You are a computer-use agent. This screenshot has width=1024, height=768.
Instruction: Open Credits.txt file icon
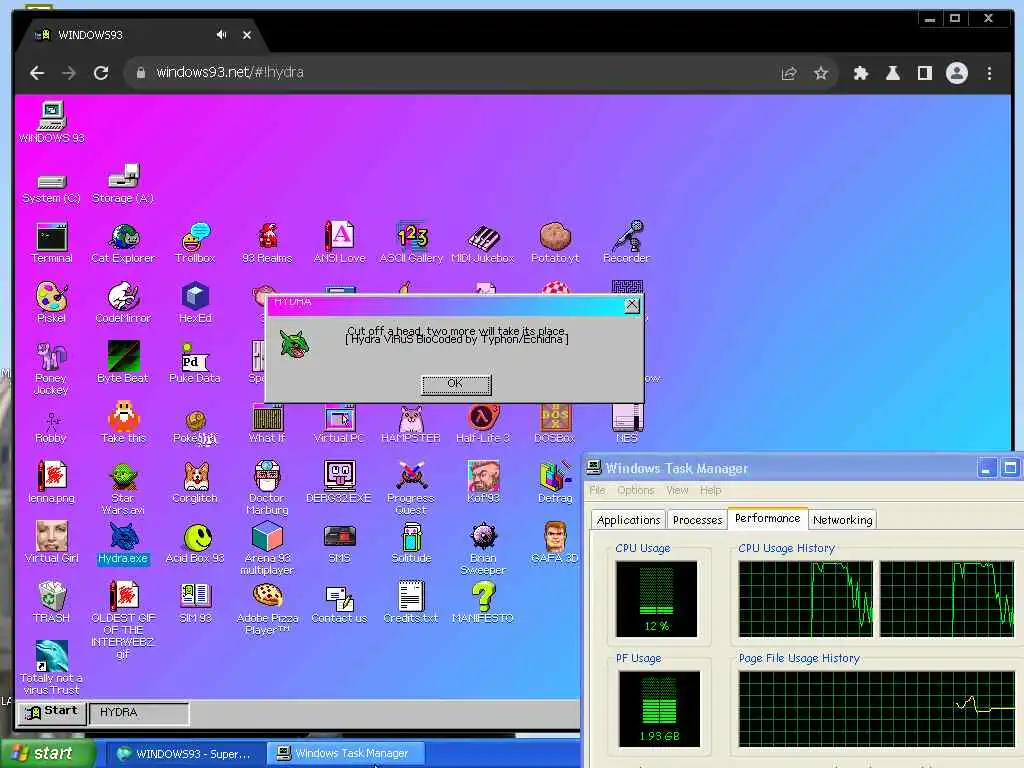pyautogui.click(x=411, y=602)
